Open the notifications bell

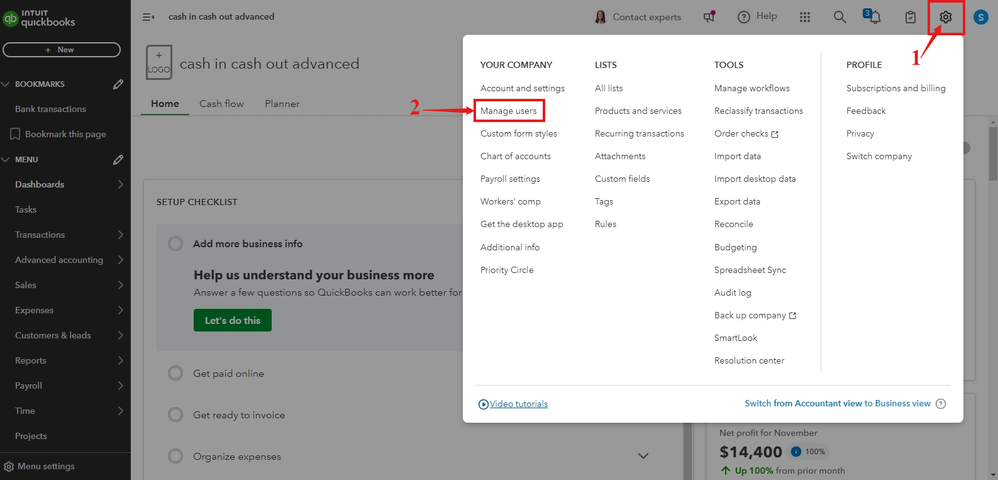[x=875, y=18]
